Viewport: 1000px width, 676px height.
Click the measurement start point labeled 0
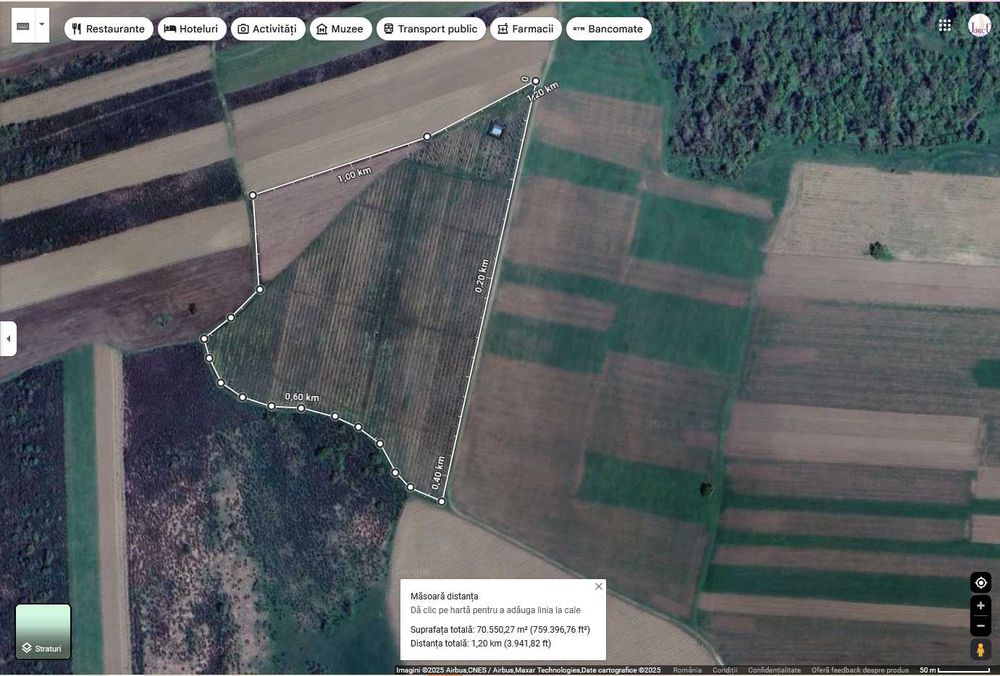(536, 81)
